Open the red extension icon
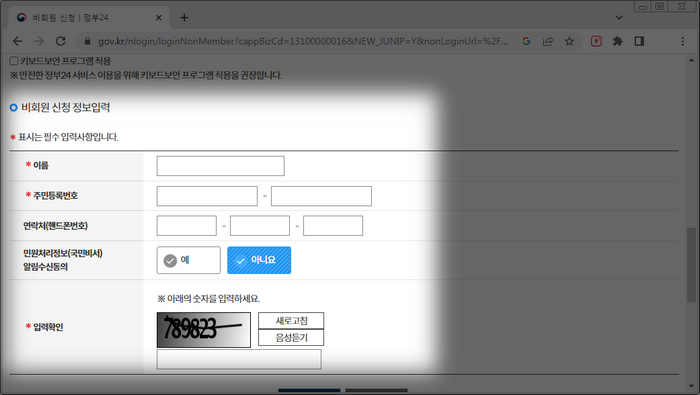700x395 pixels. 596,42
